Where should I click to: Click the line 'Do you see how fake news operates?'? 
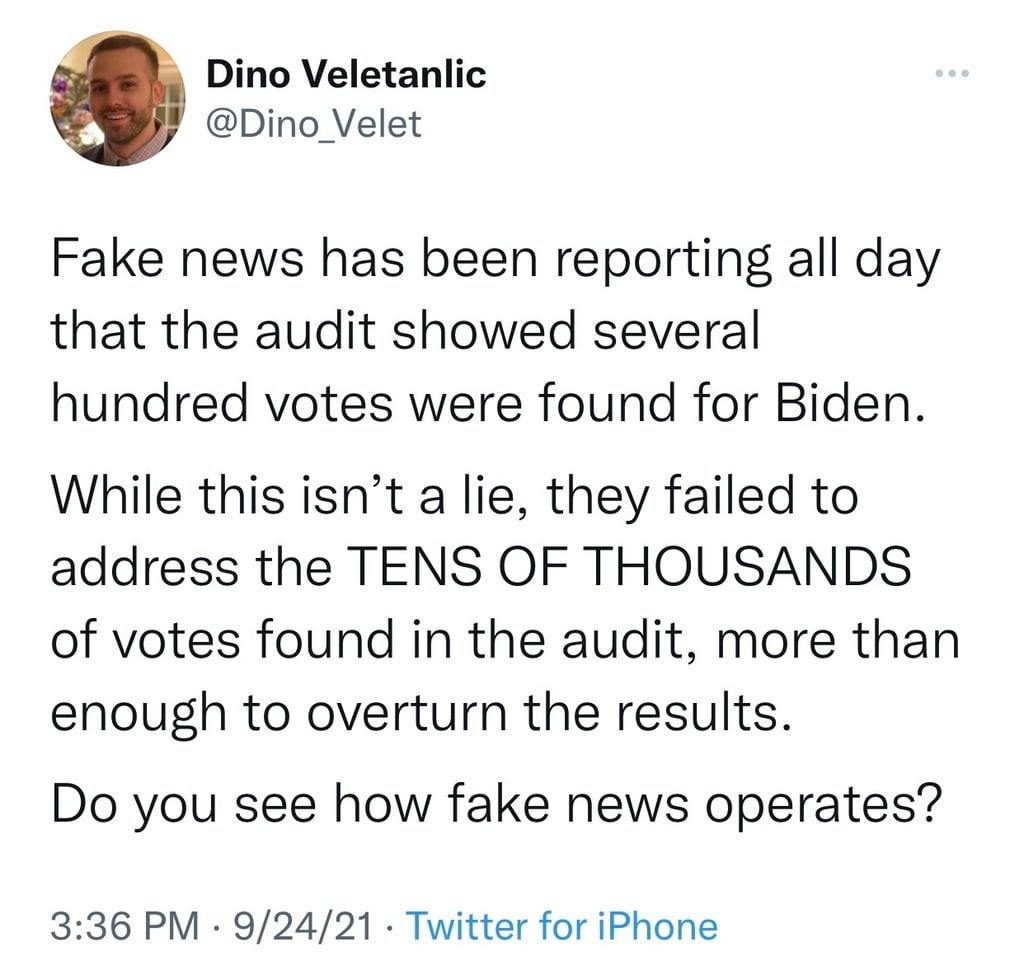click(495, 804)
